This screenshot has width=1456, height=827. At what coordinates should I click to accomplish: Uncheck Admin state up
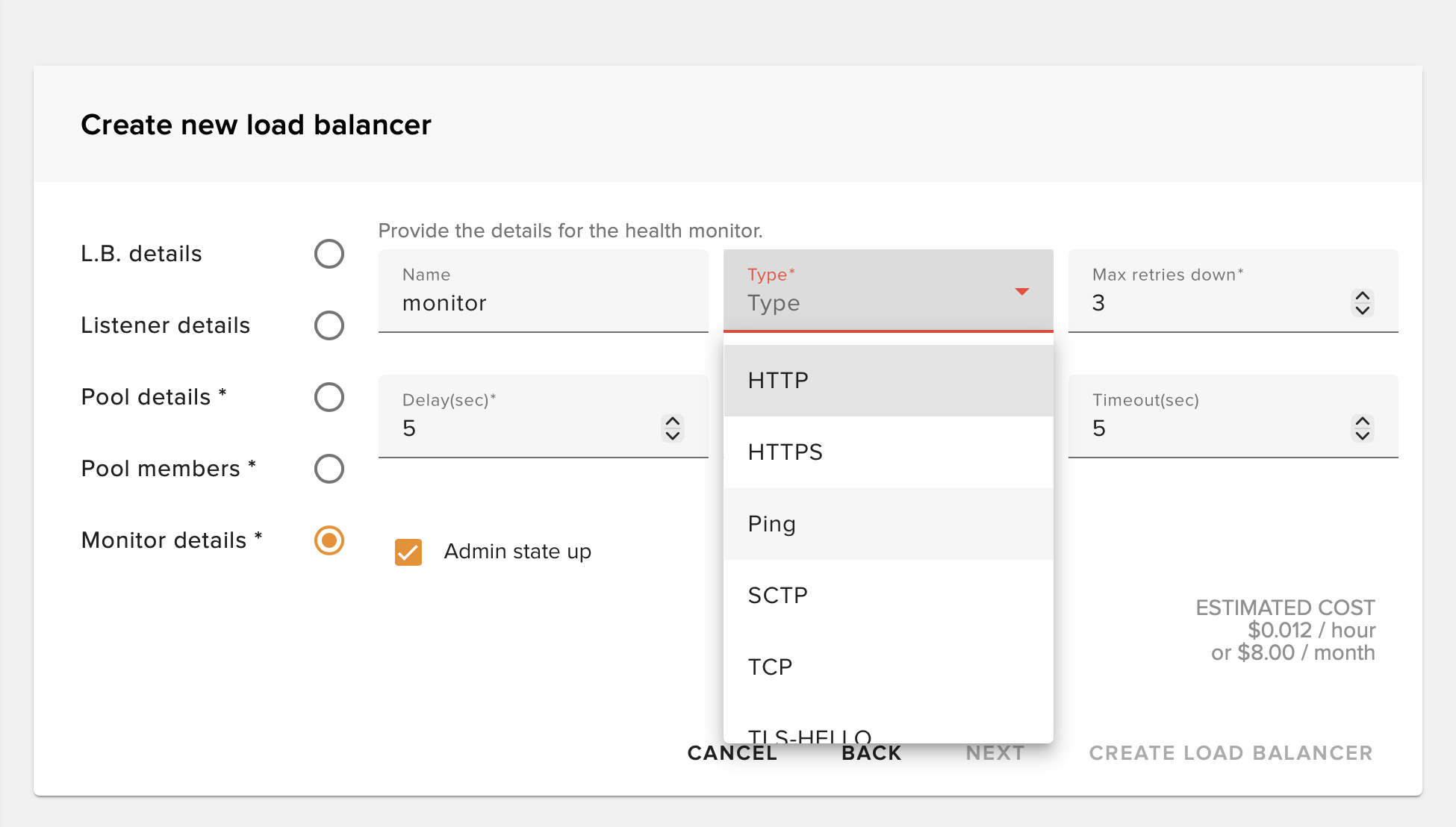(408, 552)
